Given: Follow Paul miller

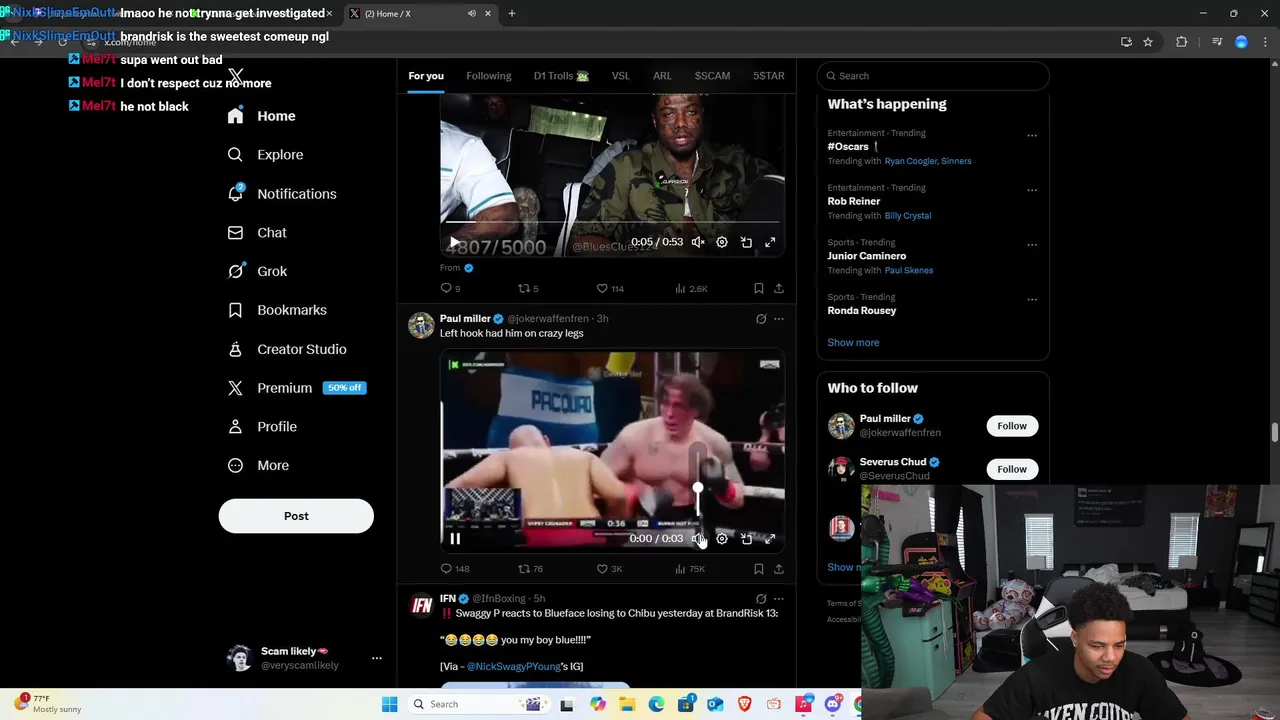Looking at the screenshot, I should coord(1012,426).
